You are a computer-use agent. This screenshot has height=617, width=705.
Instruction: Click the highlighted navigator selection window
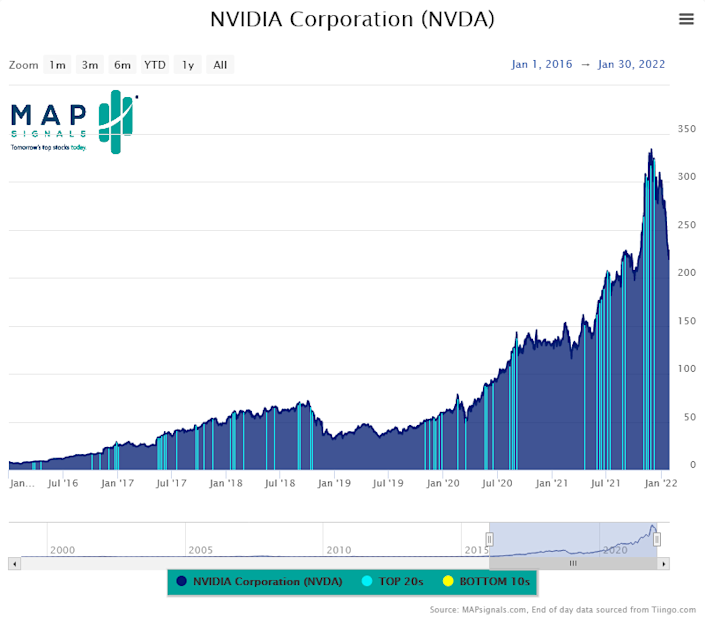(573, 540)
